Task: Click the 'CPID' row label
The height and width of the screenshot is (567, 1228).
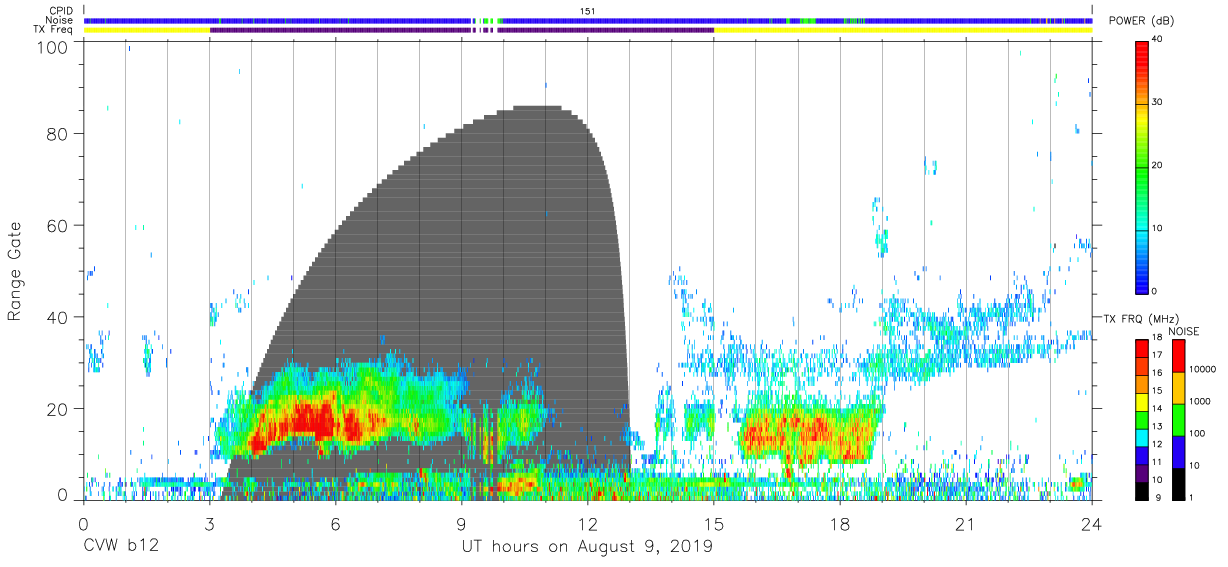Action: (60, 10)
